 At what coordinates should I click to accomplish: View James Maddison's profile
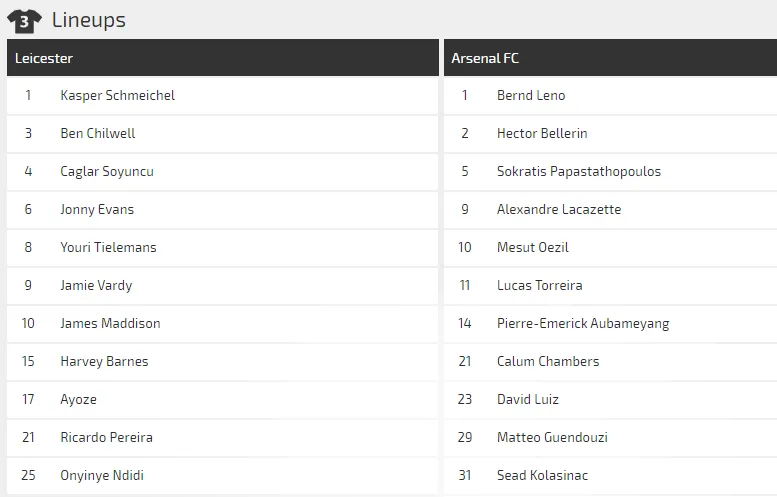(110, 323)
